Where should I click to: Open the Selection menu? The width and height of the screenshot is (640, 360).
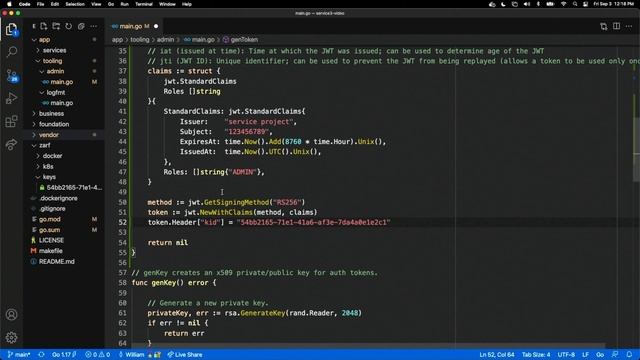[75, 4]
